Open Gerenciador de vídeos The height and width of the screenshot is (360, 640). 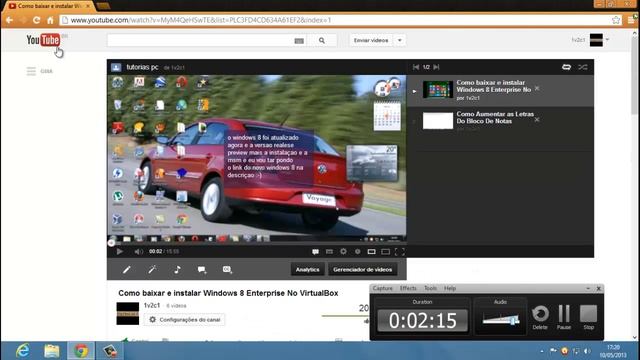[362, 269]
